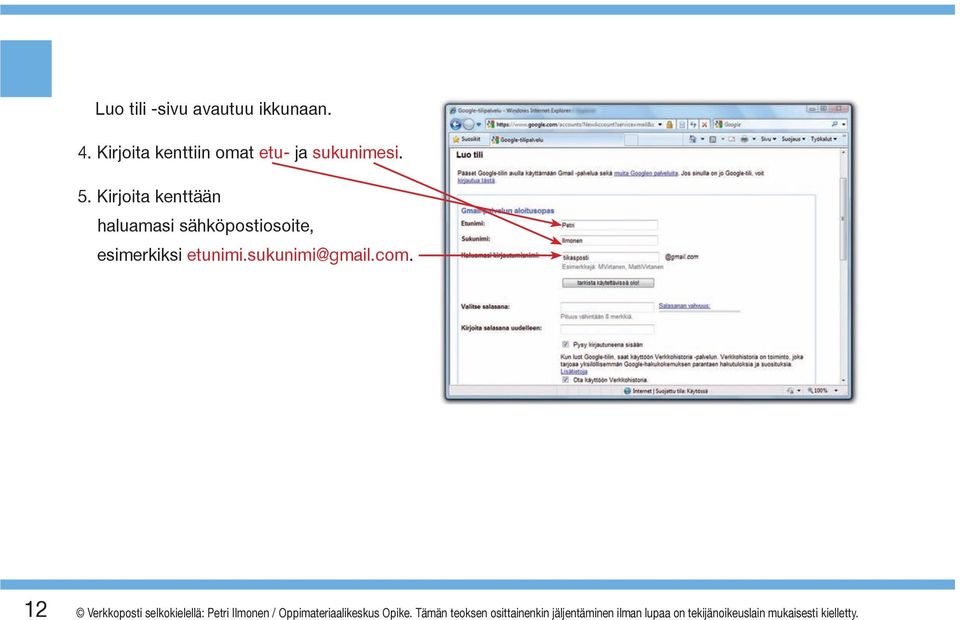960x620 pixels.
Task: Toggle 'Ota käyttöön Verkkohistoria' checkbox
Action: (565, 380)
